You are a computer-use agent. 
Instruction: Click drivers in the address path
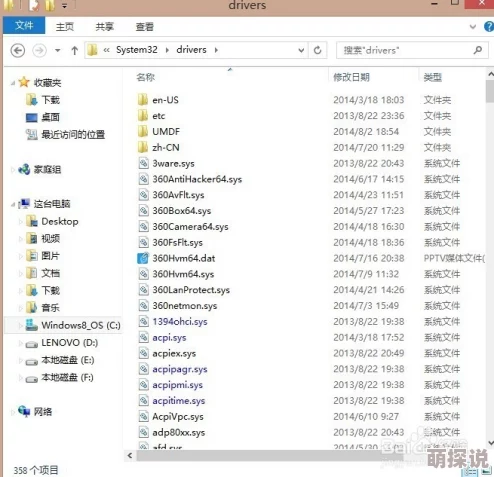[191, 50]
